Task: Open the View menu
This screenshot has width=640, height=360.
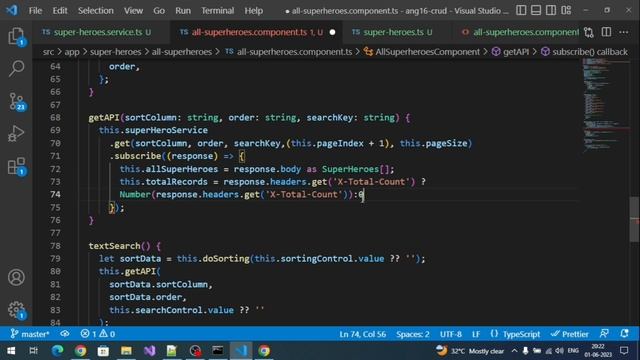Action: (133, 11)
